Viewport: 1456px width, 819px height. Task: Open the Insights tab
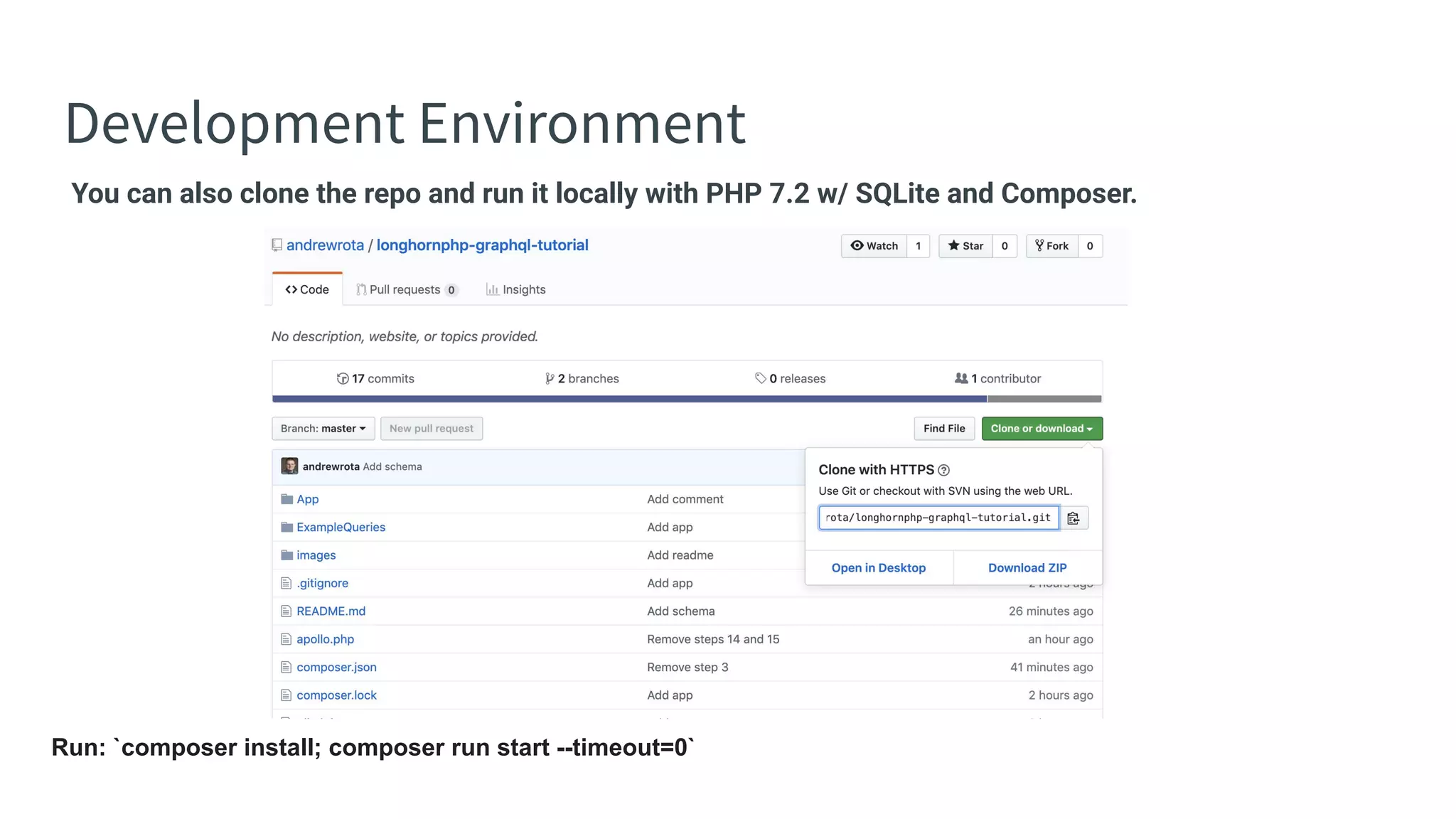[516, 289]
